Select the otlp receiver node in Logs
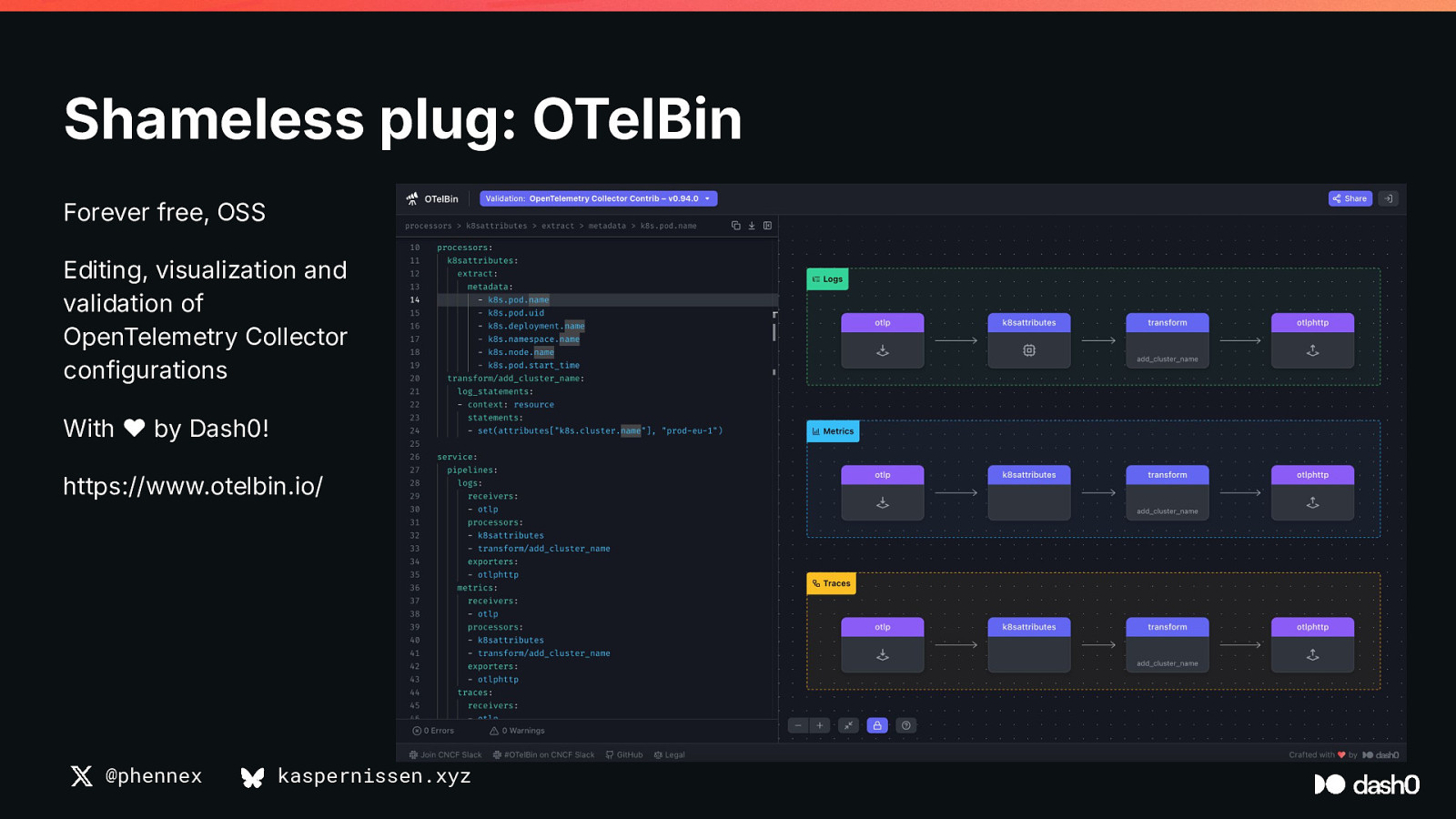 coord(883,340)
